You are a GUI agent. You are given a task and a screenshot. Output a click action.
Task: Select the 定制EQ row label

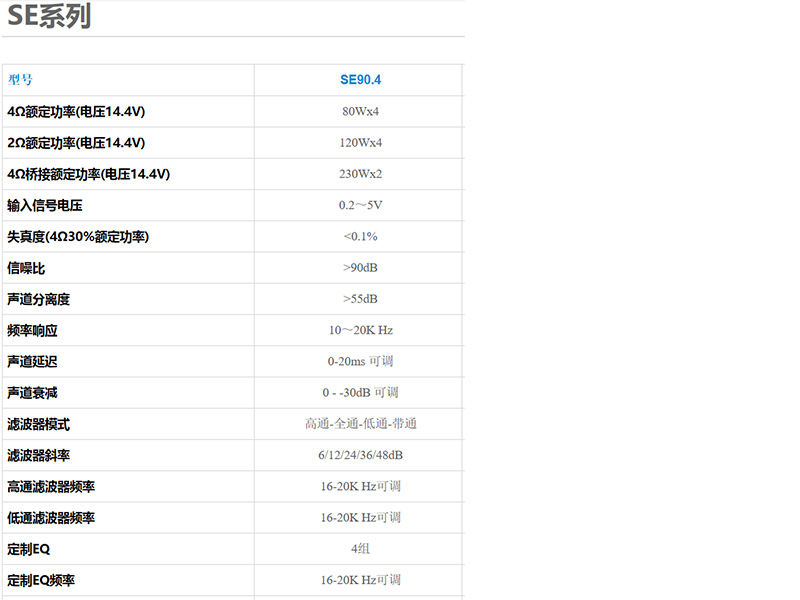(28, 549)
